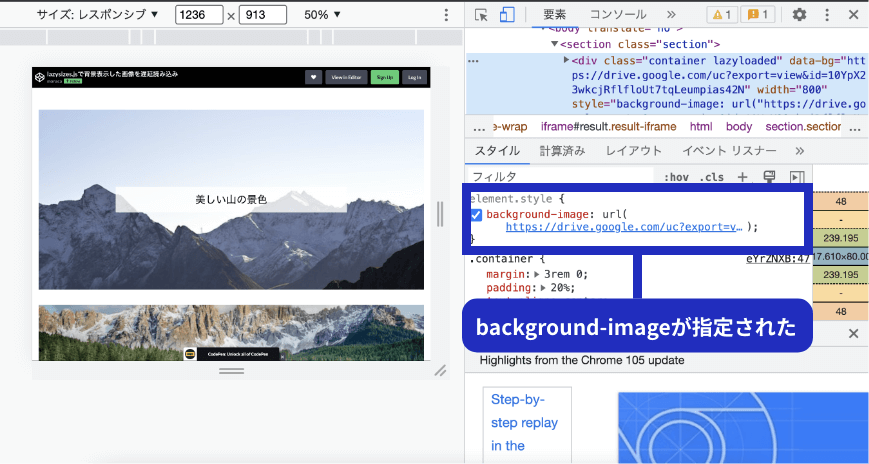Image resolution: width=869 pixels, height=464 pixels.
Task: Click View in Editor button
Action: pos(346,78)
